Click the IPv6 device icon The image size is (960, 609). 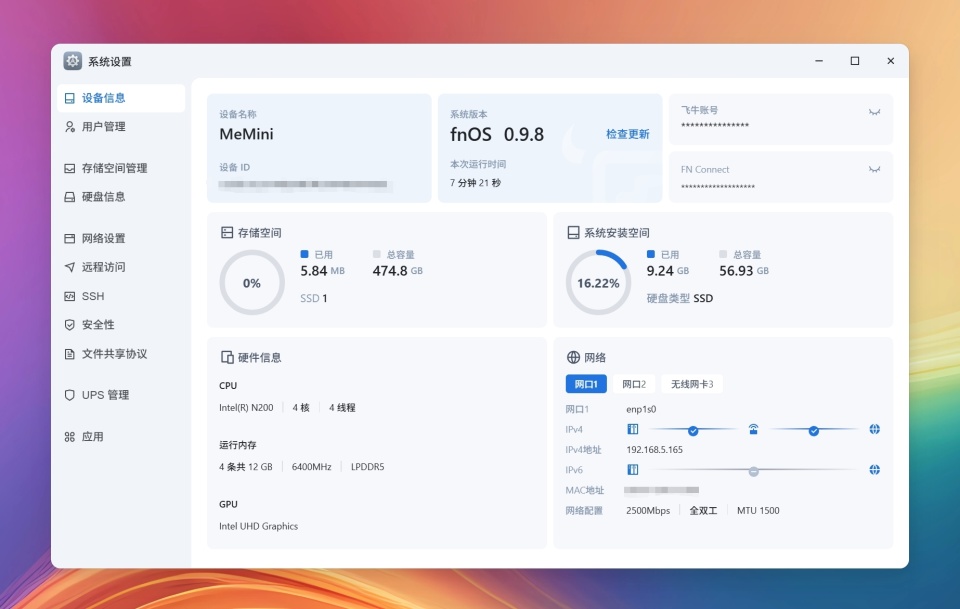(632, 469)
